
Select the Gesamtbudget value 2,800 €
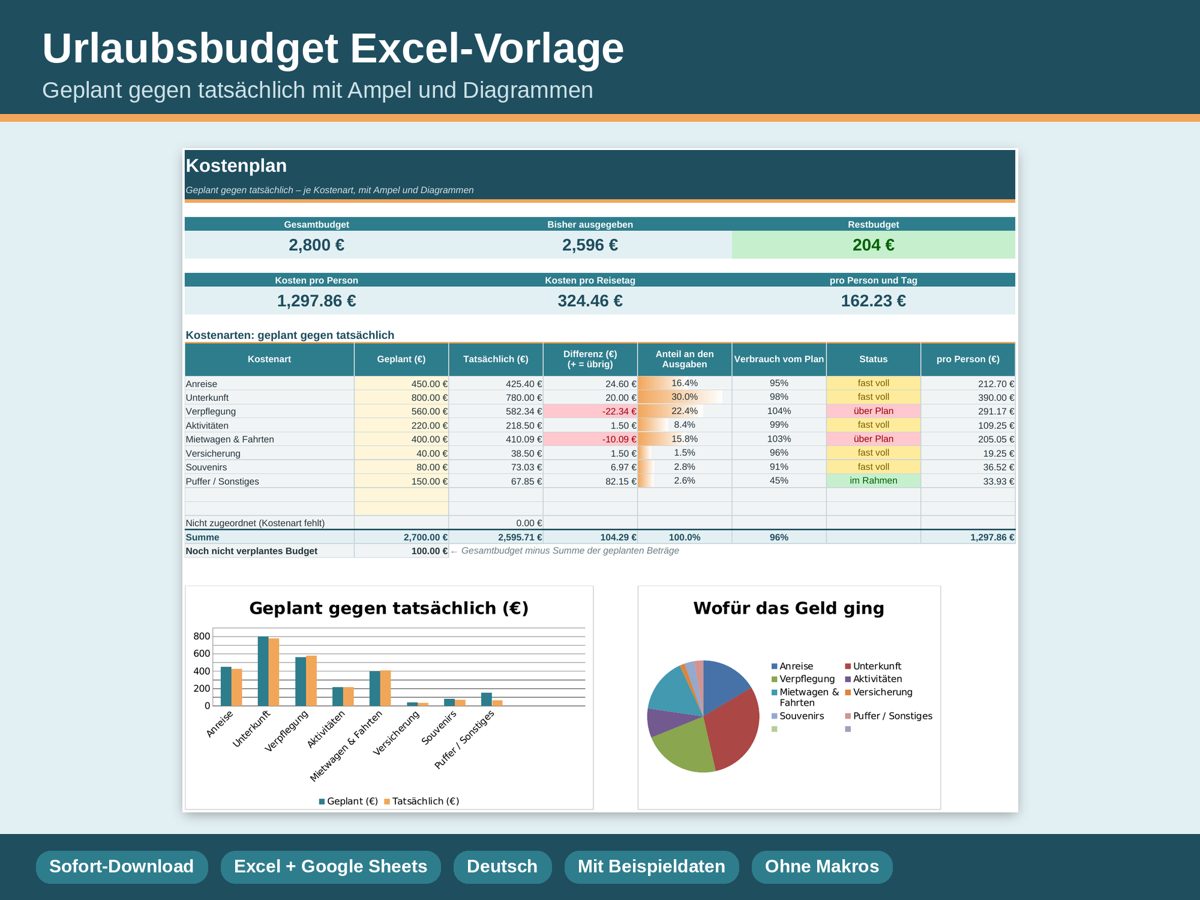317,245
